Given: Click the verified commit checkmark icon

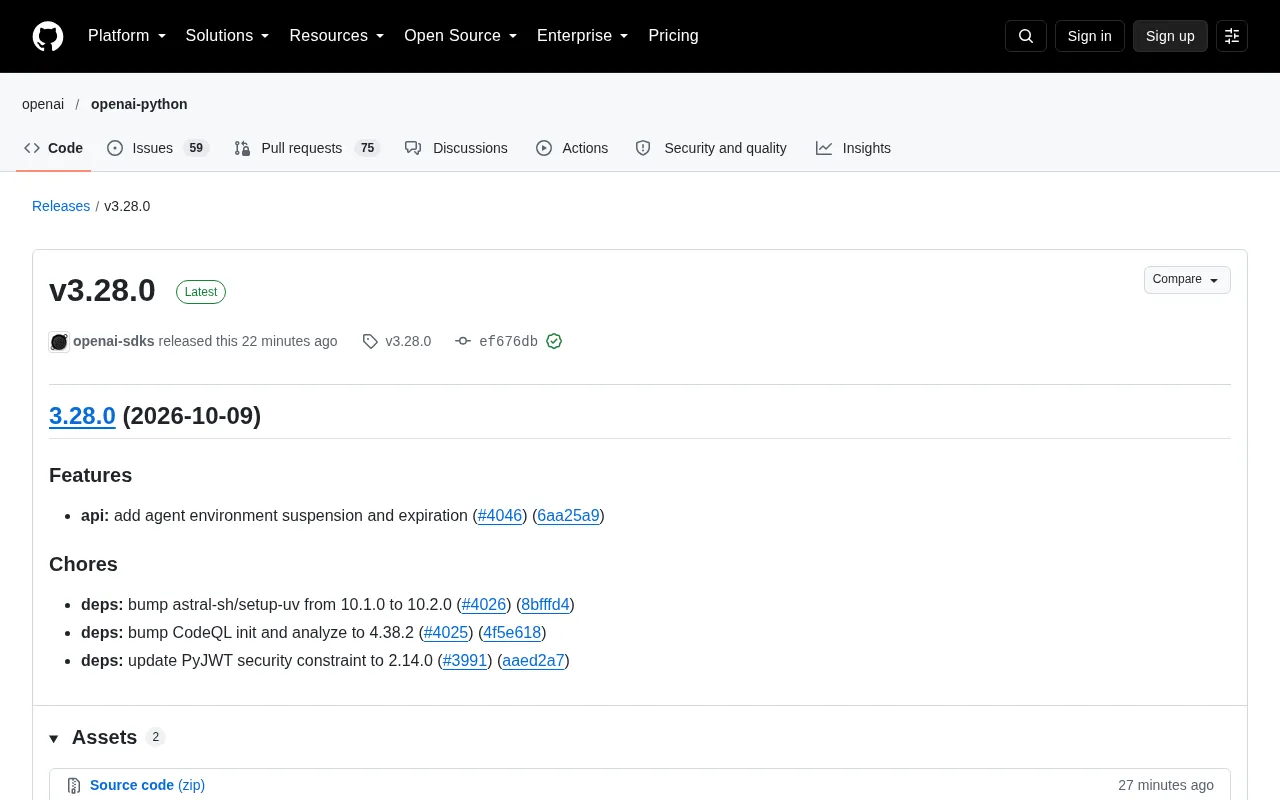Looking at the screenshot, I should pos(554,341).
